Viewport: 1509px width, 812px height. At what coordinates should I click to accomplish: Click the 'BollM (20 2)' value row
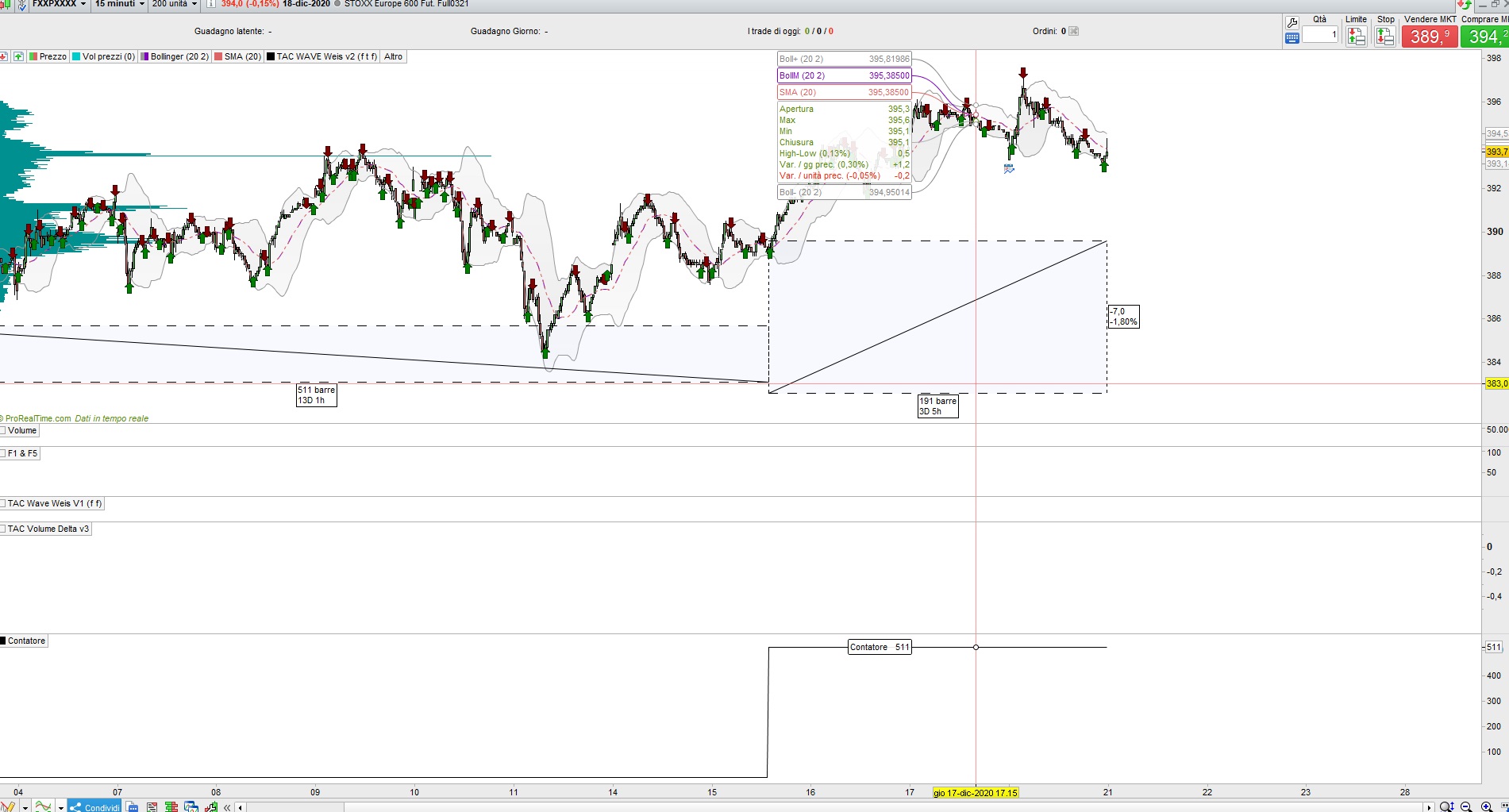coord(845,75)
